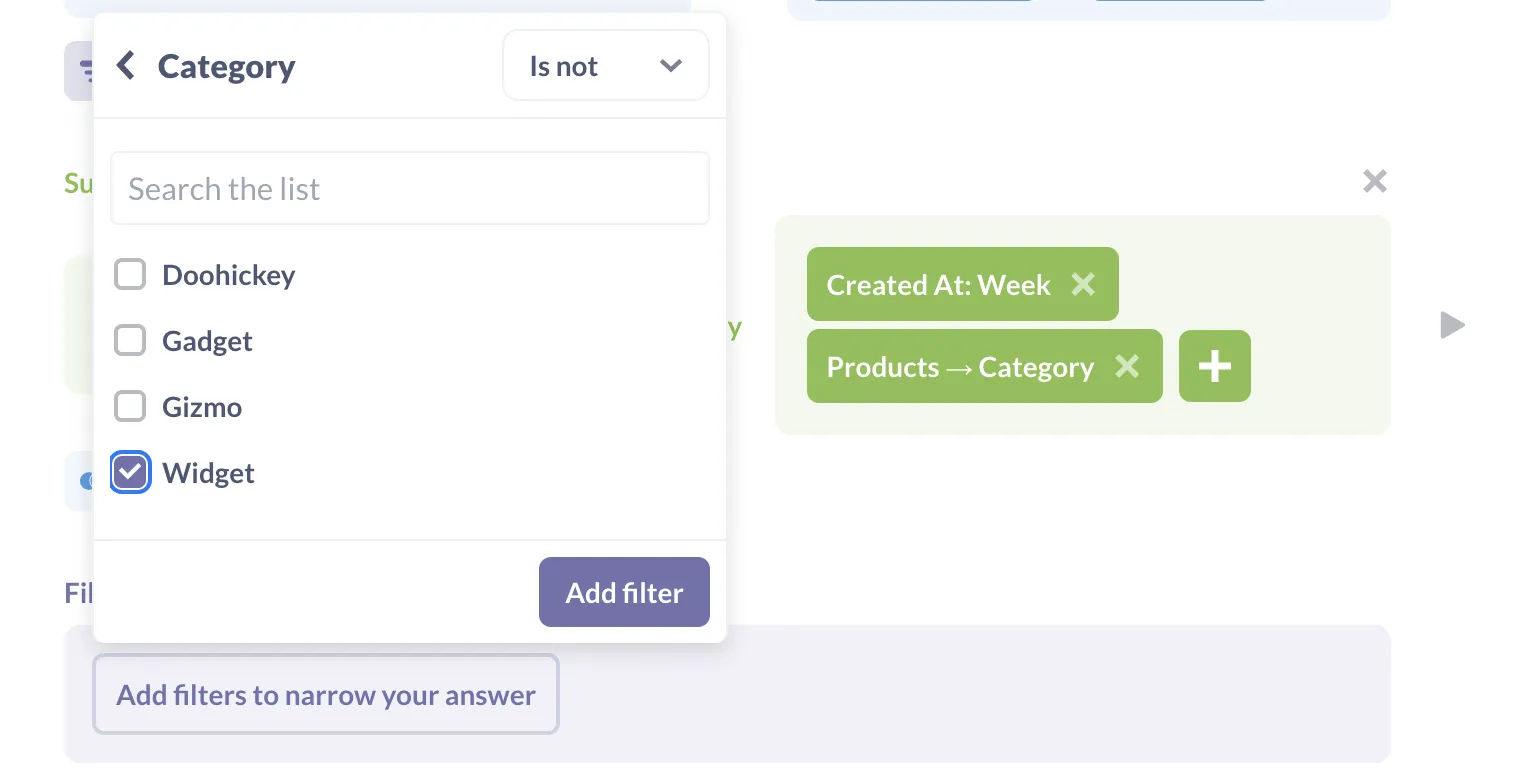1524x781 pixels.
Task: Remove the Products → Category grouping
Action: [x=1127, y=366]
